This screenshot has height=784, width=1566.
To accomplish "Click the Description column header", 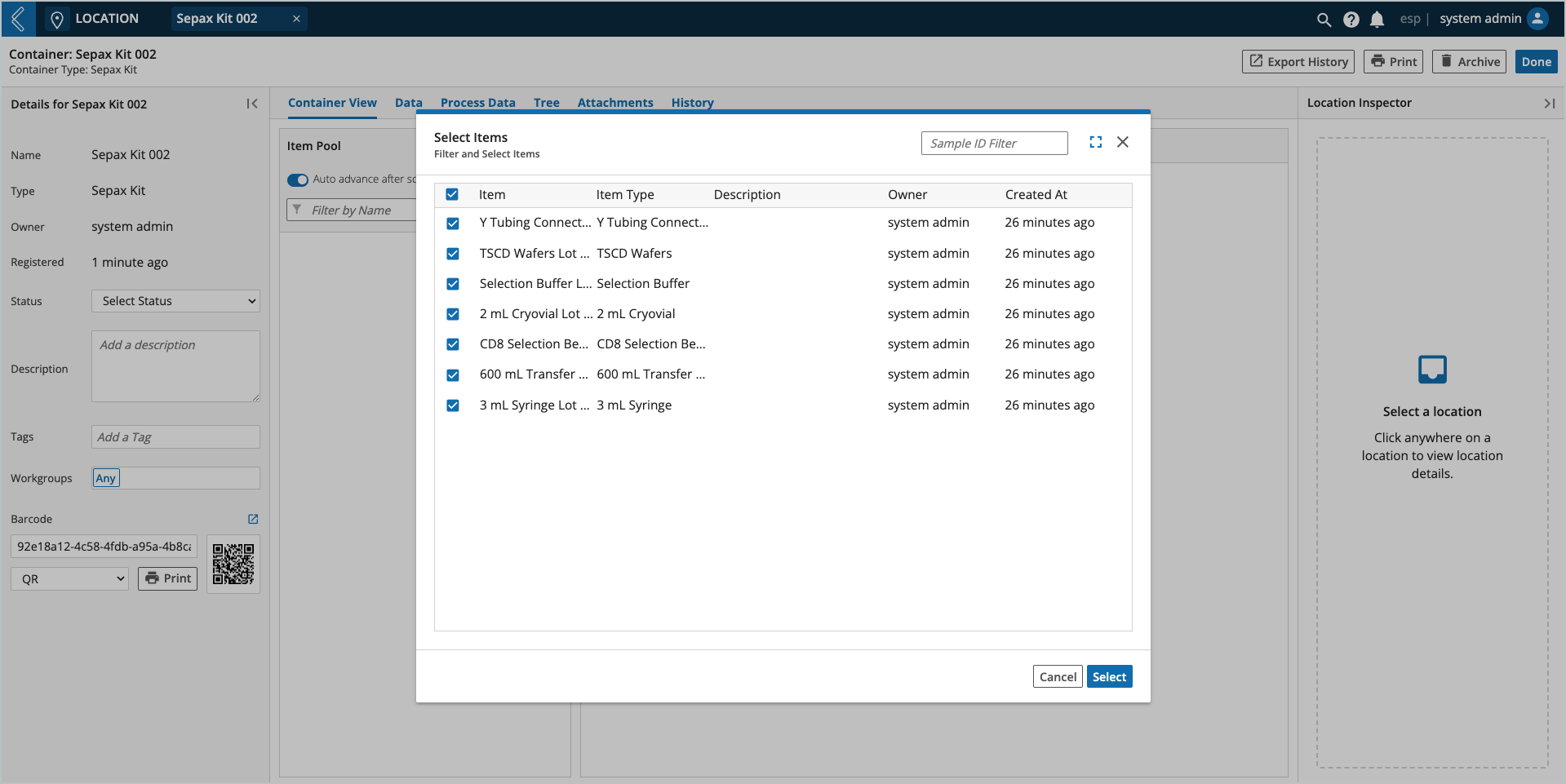I will [747, 194].
